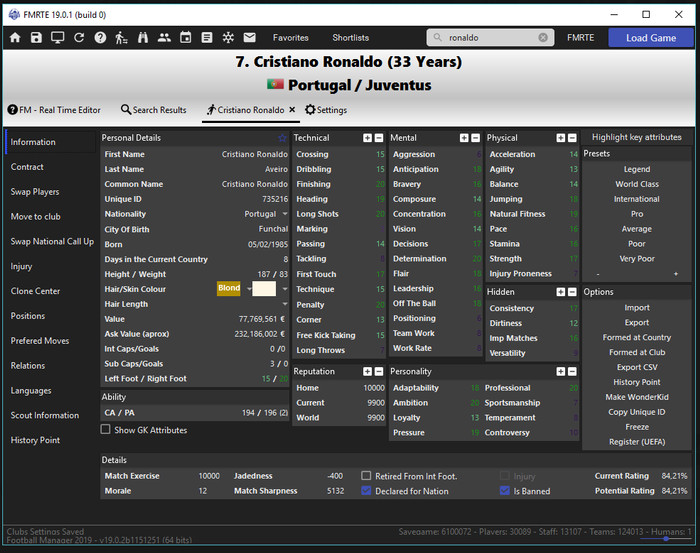This screenshot has width=700, height=553.
Task: Decrease all Technical attributes with minus
Action: (379, 138)
